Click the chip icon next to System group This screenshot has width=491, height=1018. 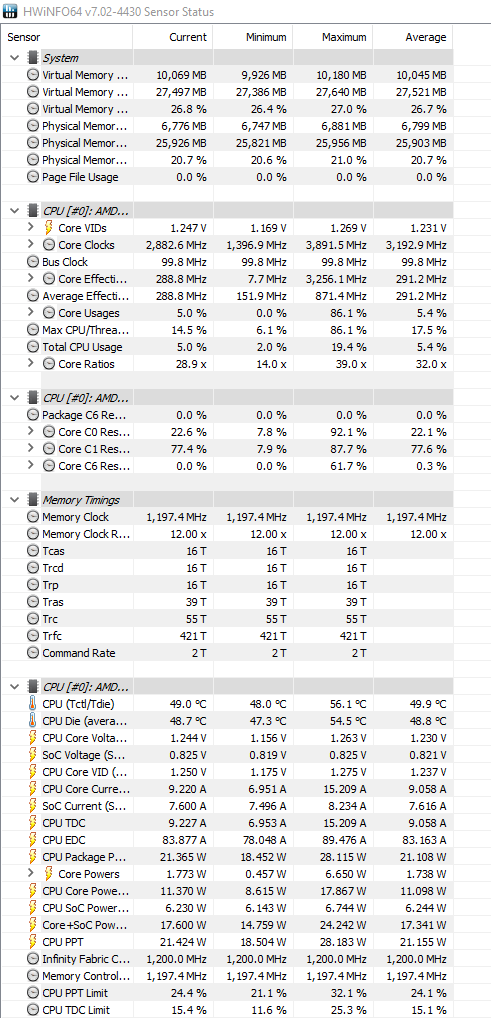coord(32,58)
